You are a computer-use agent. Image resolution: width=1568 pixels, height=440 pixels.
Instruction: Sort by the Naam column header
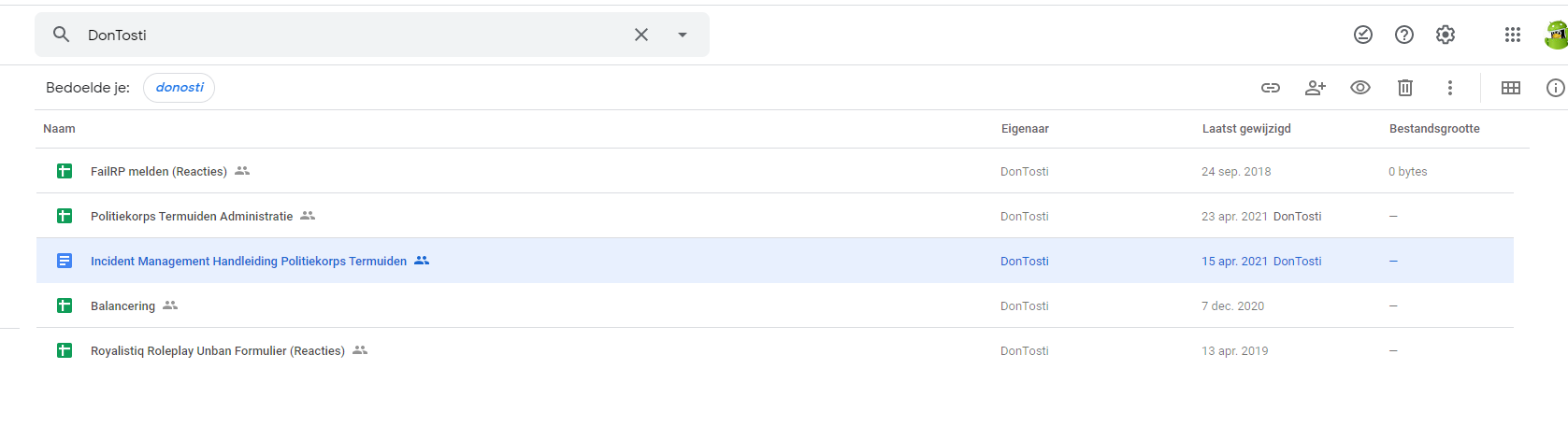tap(59, 129)
